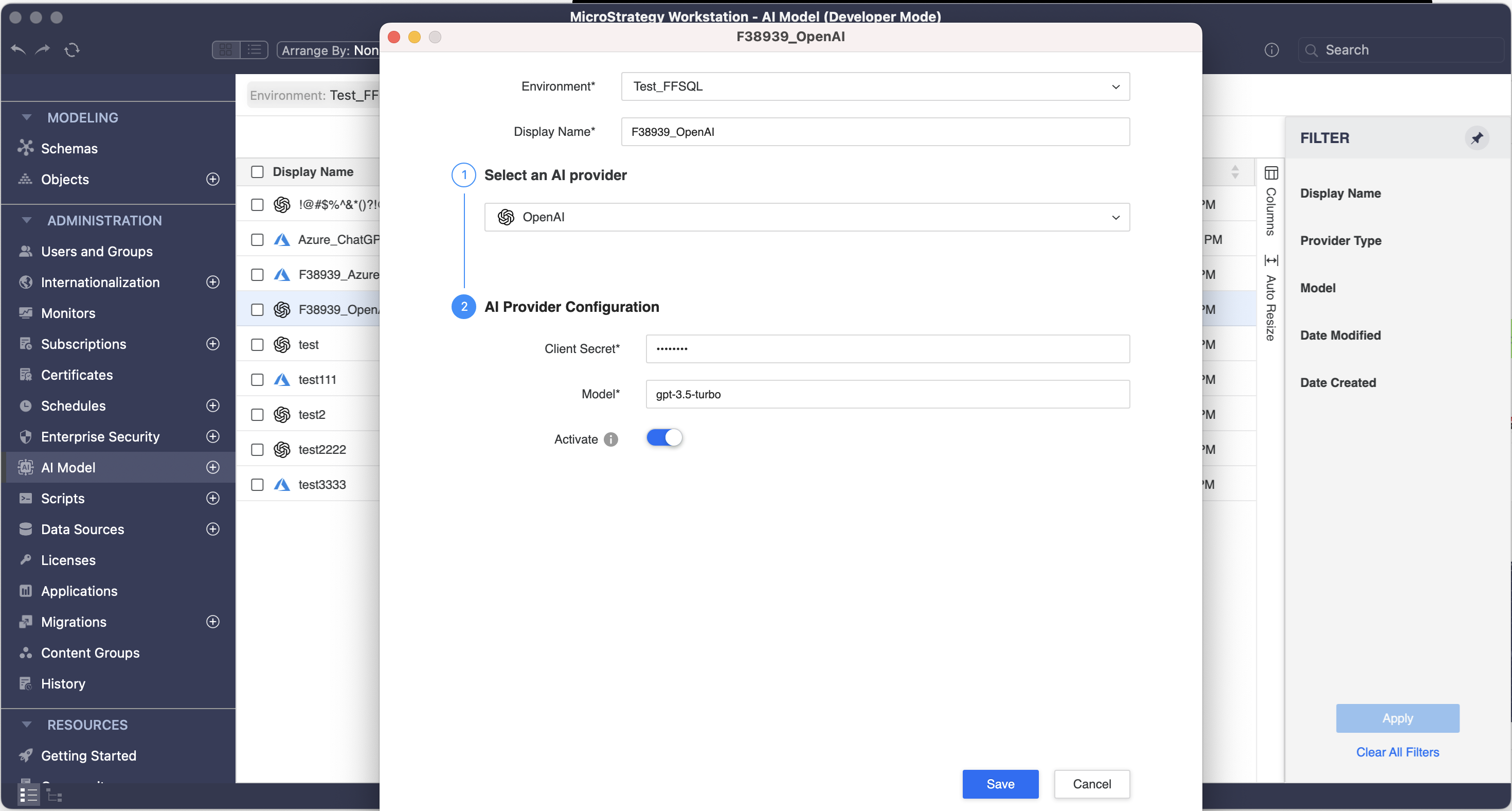The image size is (1512, 811).
Task: Click the info icon near Search
Action: click(x=1271, y=50)
